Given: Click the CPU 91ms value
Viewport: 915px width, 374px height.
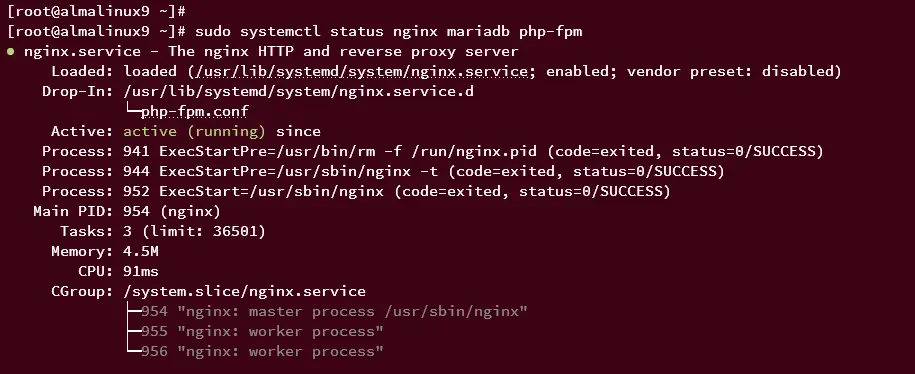Looking at the screenshot, I should click(141, 271).
